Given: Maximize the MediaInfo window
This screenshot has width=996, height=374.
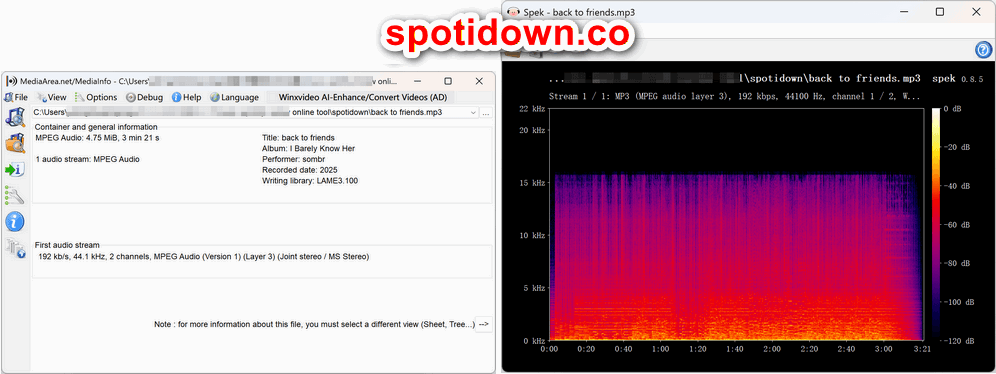Looking at the screenshot, I should 448,81.
